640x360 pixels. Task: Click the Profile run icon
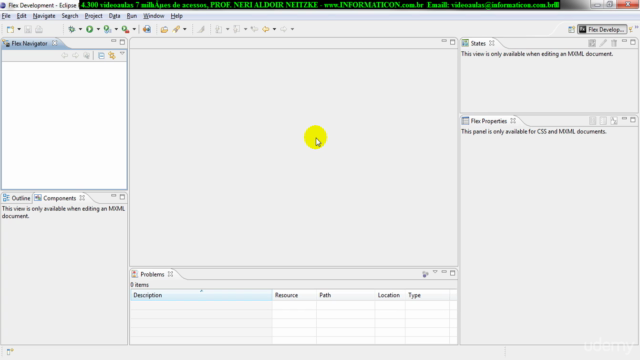[x=107, y=29]
